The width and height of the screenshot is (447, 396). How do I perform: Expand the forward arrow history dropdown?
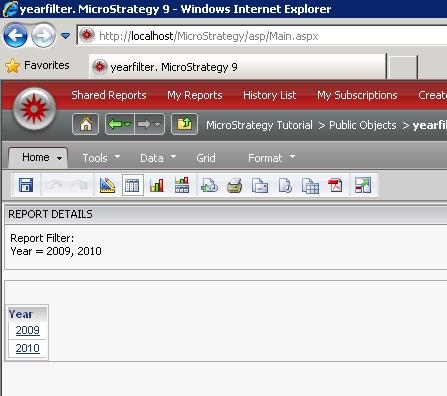[x=157, y=125]
